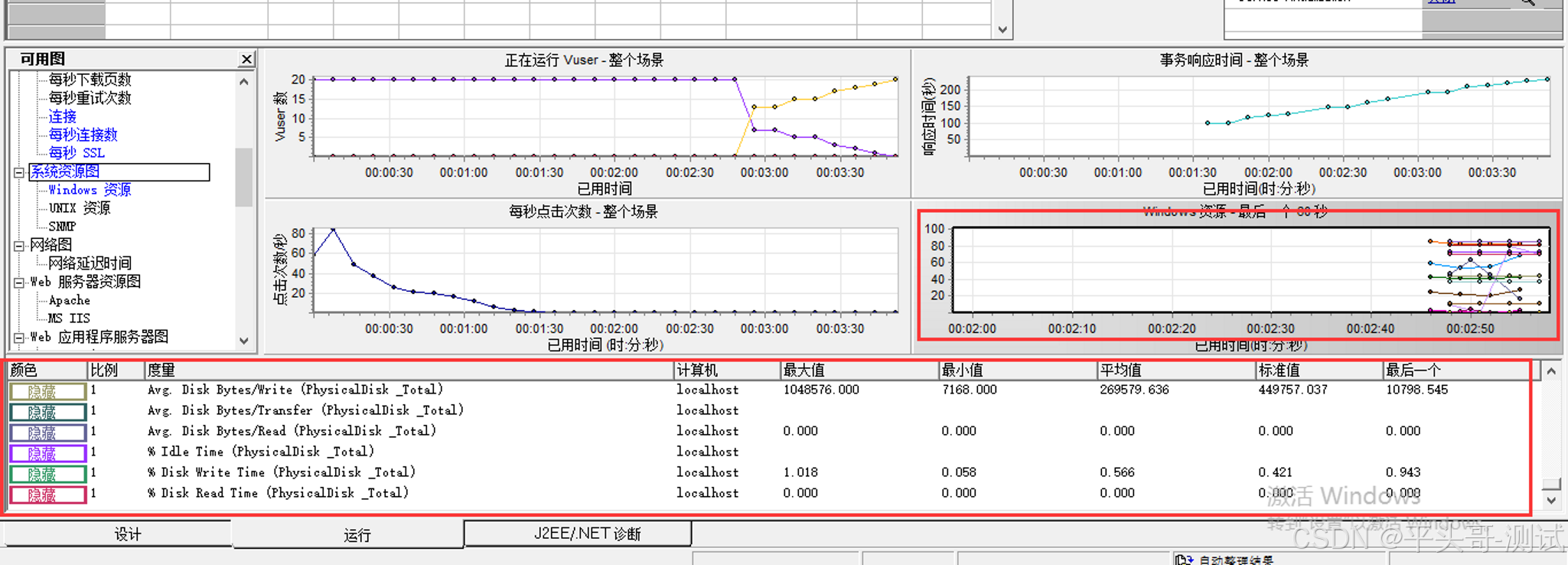The width and height of the screenshot is (1568, 565).
Task: Click the graph tree scrollbar thumb
Action: pyautogui.click(x=244, y=177)
